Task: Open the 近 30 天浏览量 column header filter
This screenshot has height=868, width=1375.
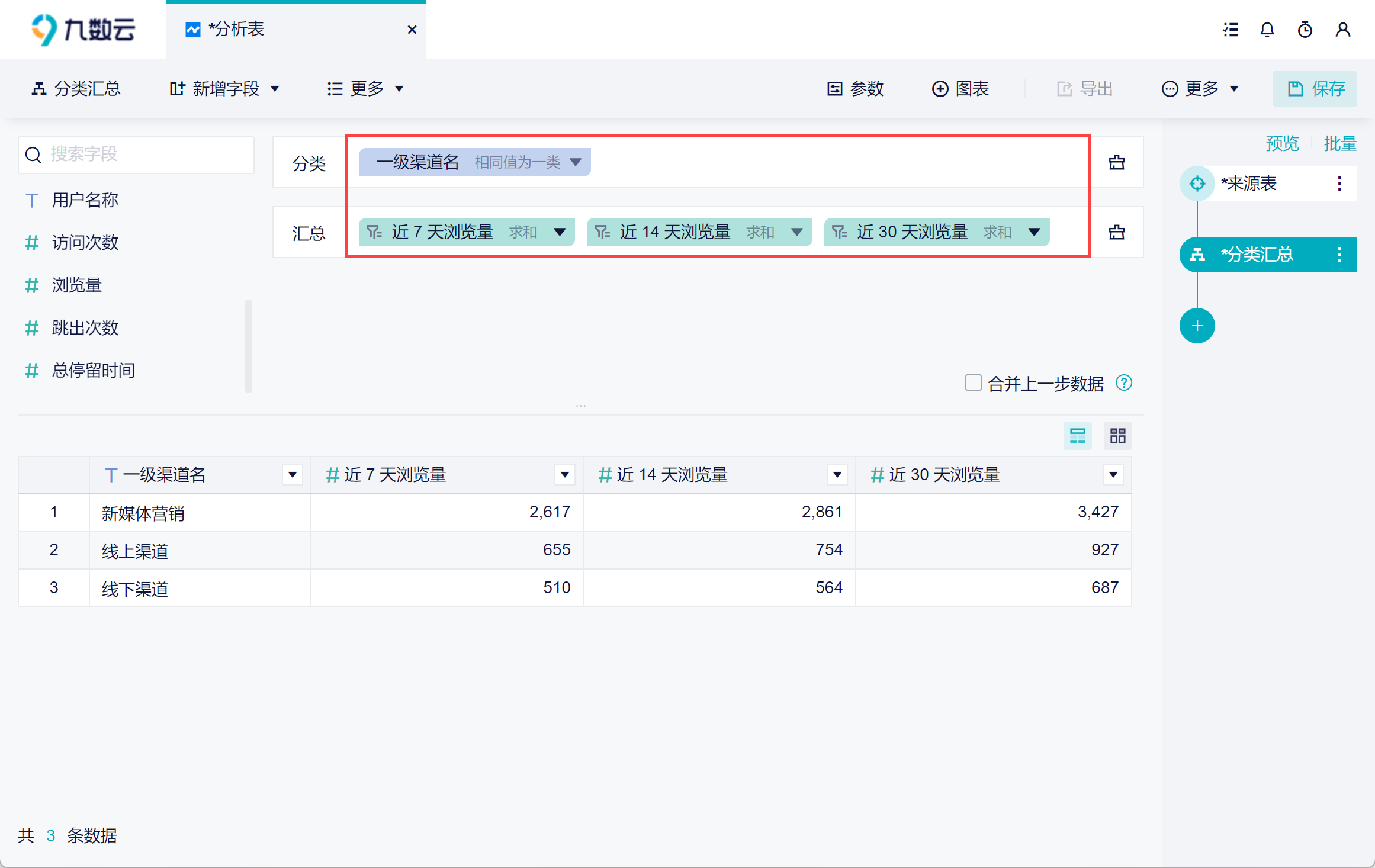Action: click(1113, 474)
